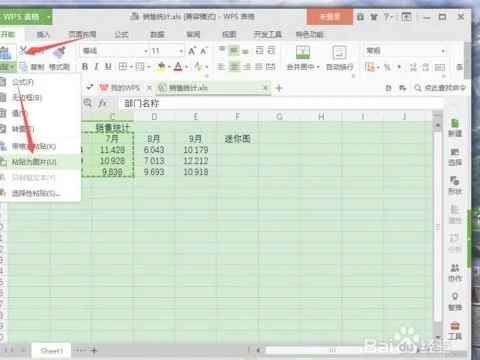Click the increase decimal places icon
Screen dimensions: 480x360
[413, 67]
